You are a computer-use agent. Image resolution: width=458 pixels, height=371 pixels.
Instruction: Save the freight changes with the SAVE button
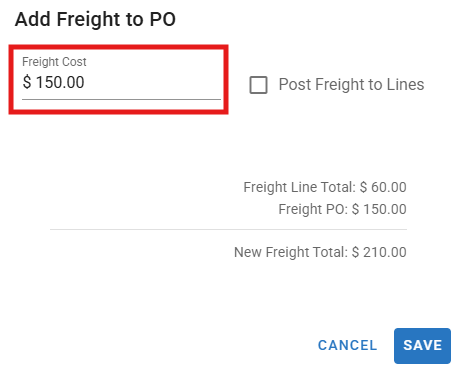tap(422, 346)
